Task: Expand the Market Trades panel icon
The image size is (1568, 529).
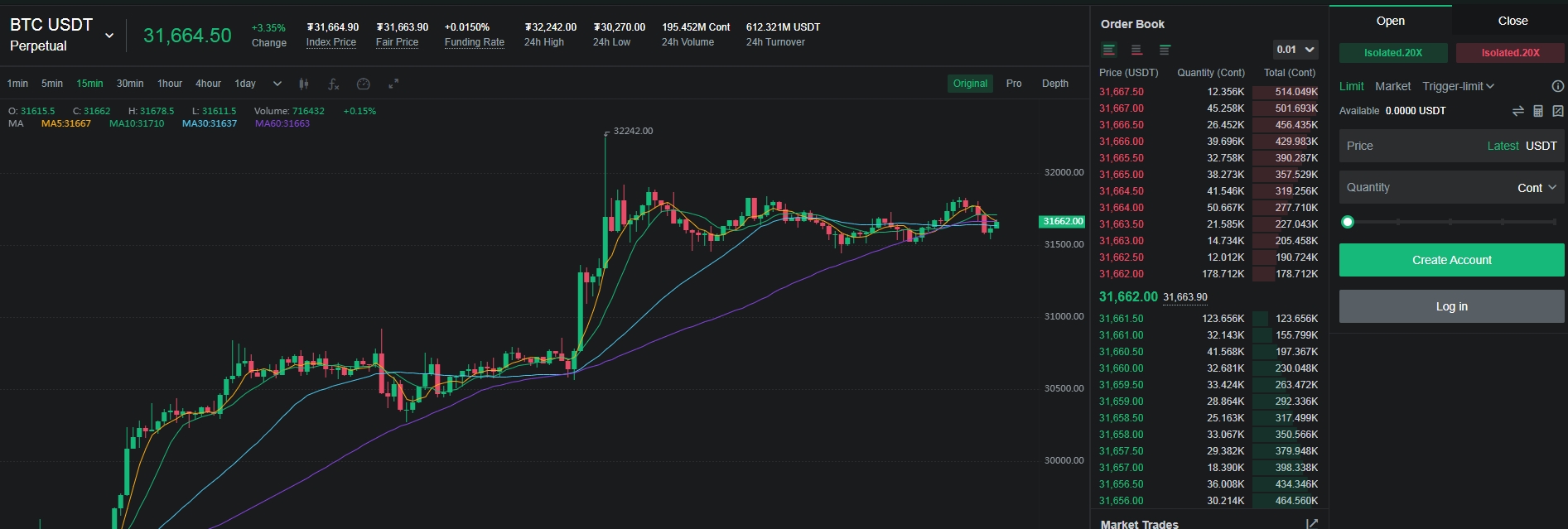Action: (1311, 523)
